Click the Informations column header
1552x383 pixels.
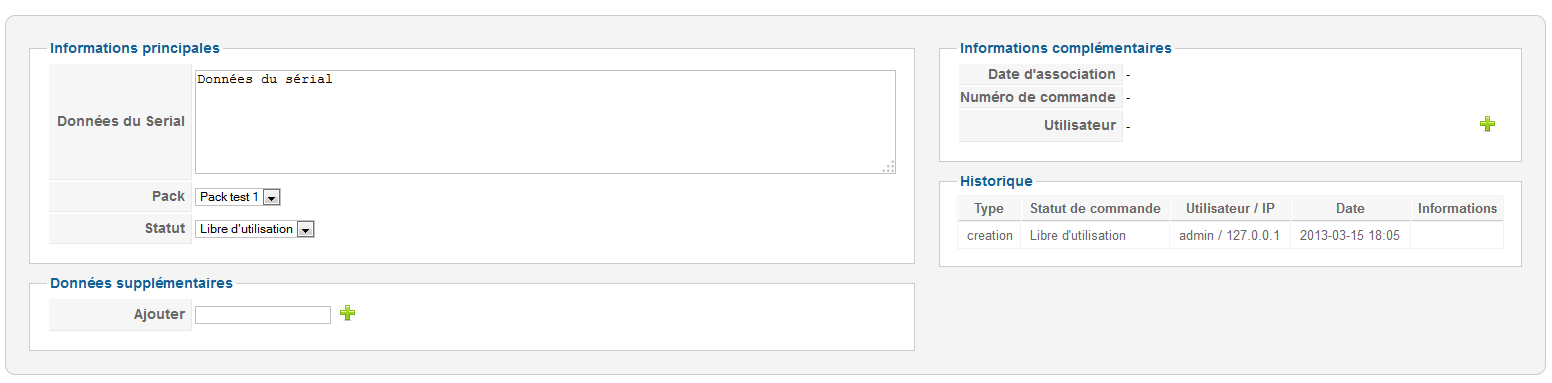click(1457, 208)
